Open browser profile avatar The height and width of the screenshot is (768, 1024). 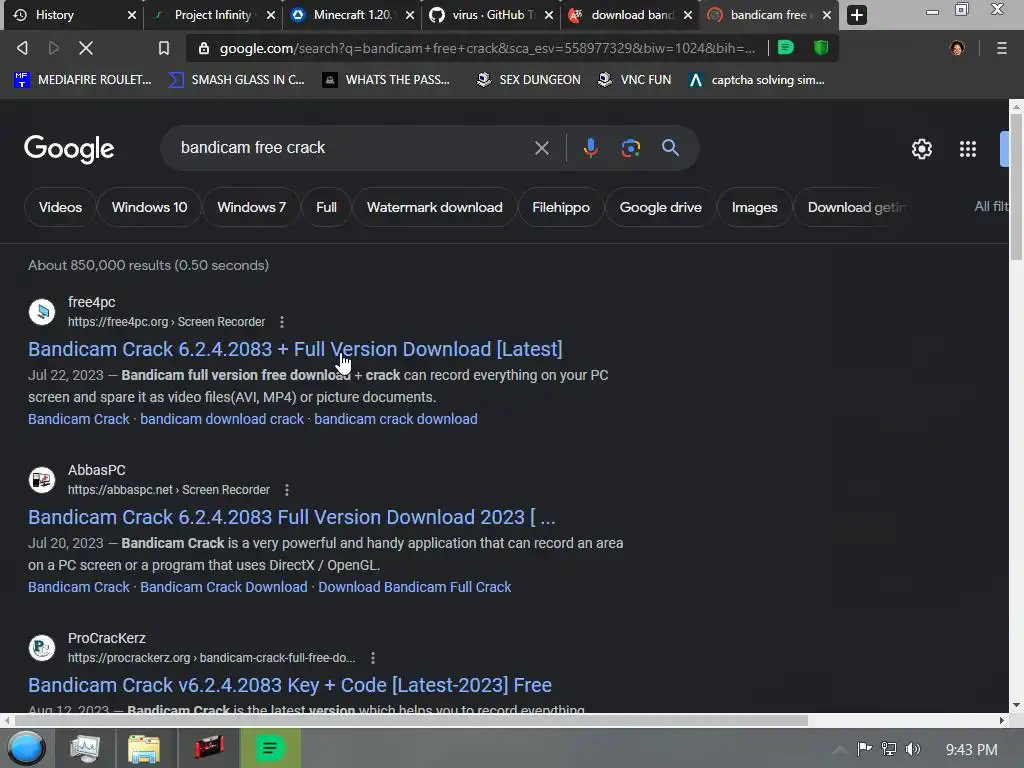[957, 48]
